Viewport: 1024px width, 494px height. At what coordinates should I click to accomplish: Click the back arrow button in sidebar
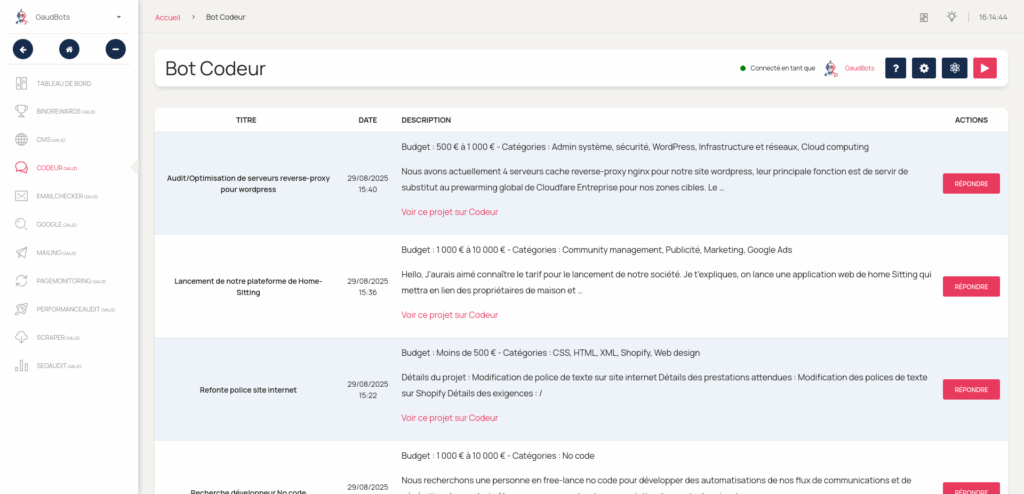coord(23,49)
